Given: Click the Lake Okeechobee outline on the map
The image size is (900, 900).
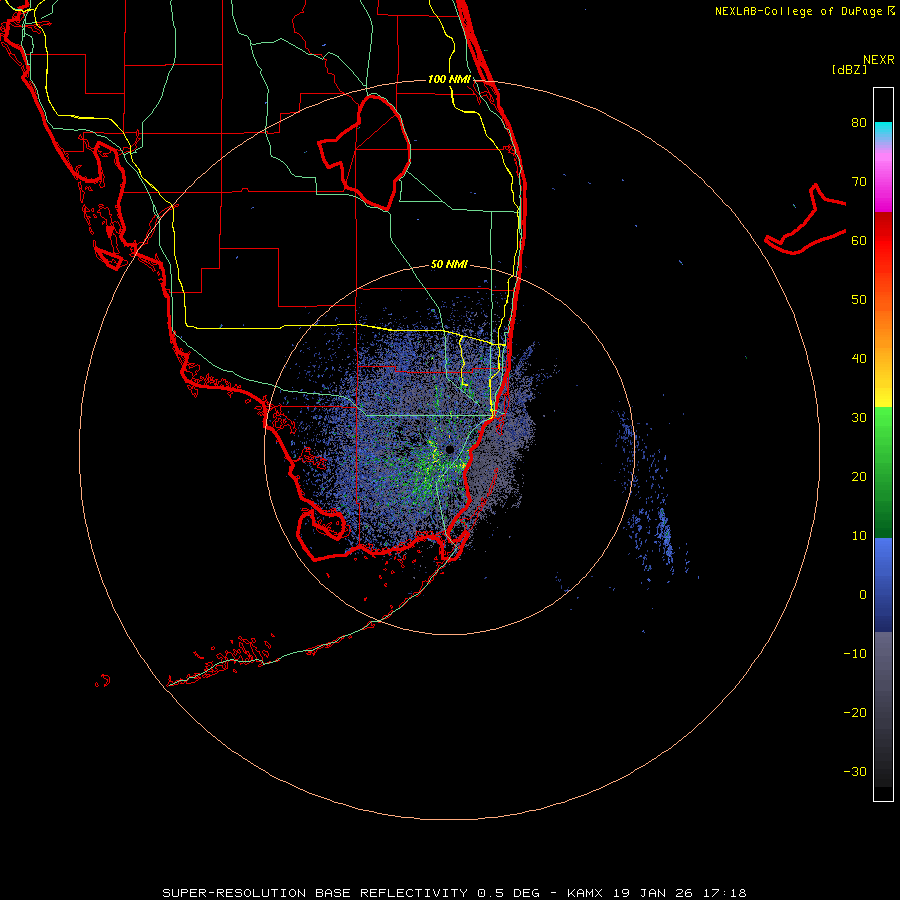Looking at the screenshot, I should click(365, 152).
